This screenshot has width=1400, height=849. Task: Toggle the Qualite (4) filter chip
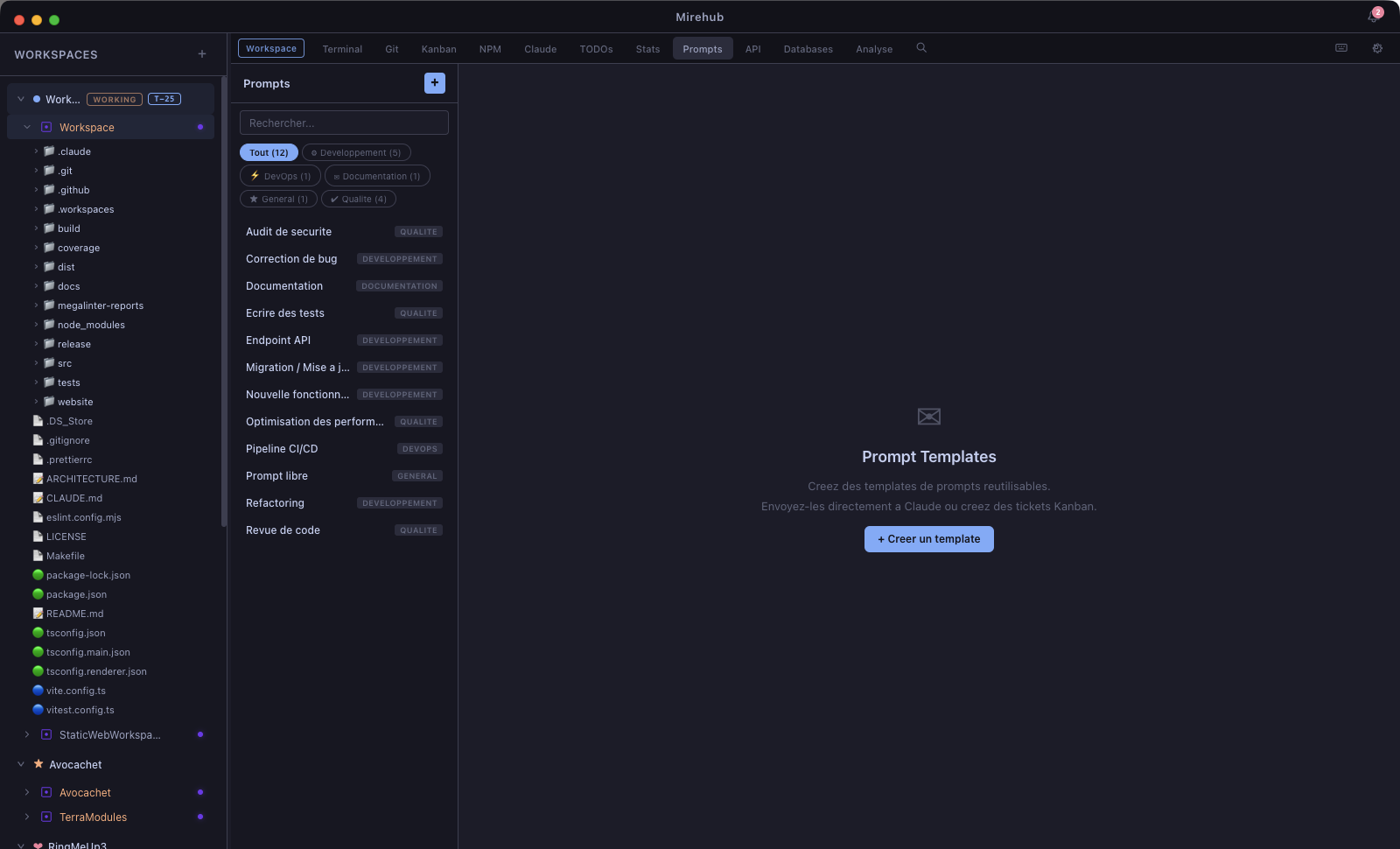point(359,200)
